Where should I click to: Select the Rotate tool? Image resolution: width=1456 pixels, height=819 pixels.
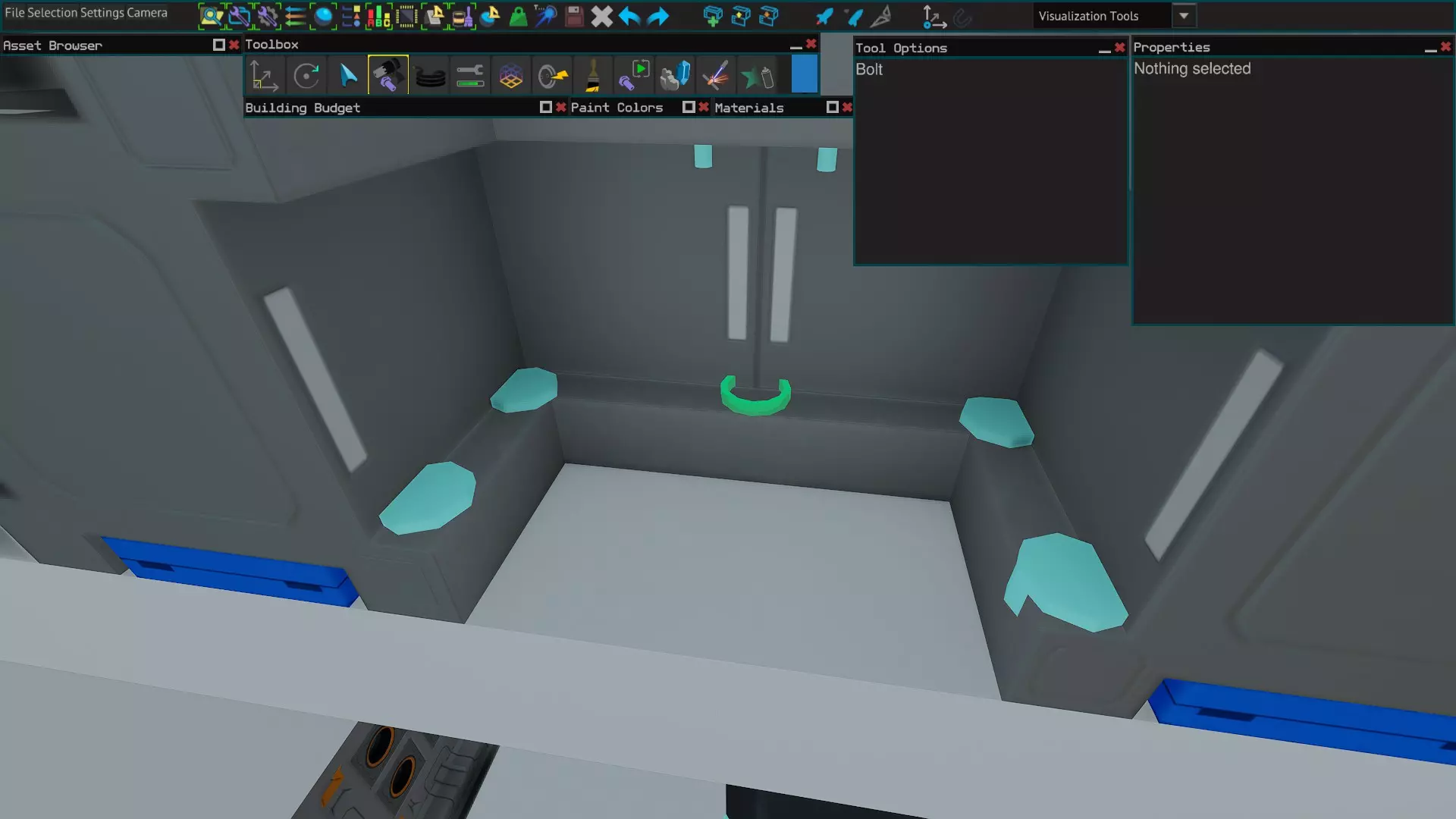pos(306,76)
